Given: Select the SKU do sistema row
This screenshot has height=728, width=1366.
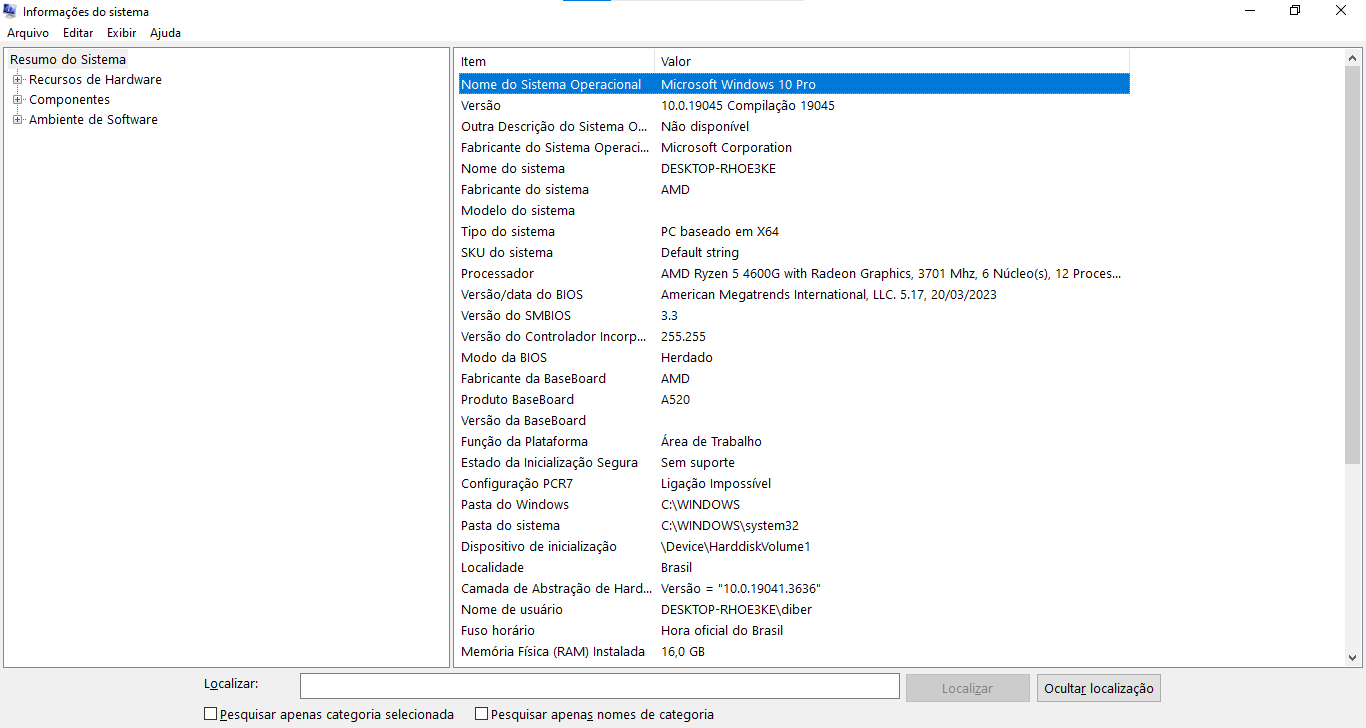Looking at the screenshot, I should point(793,253).
